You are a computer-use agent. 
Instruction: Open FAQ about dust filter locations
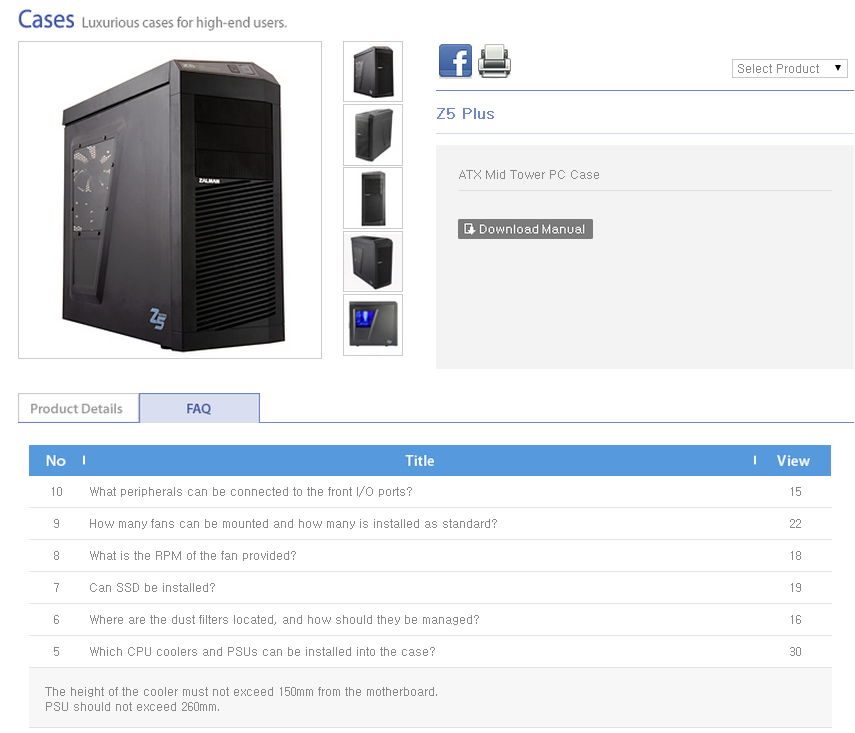(284, 620)
